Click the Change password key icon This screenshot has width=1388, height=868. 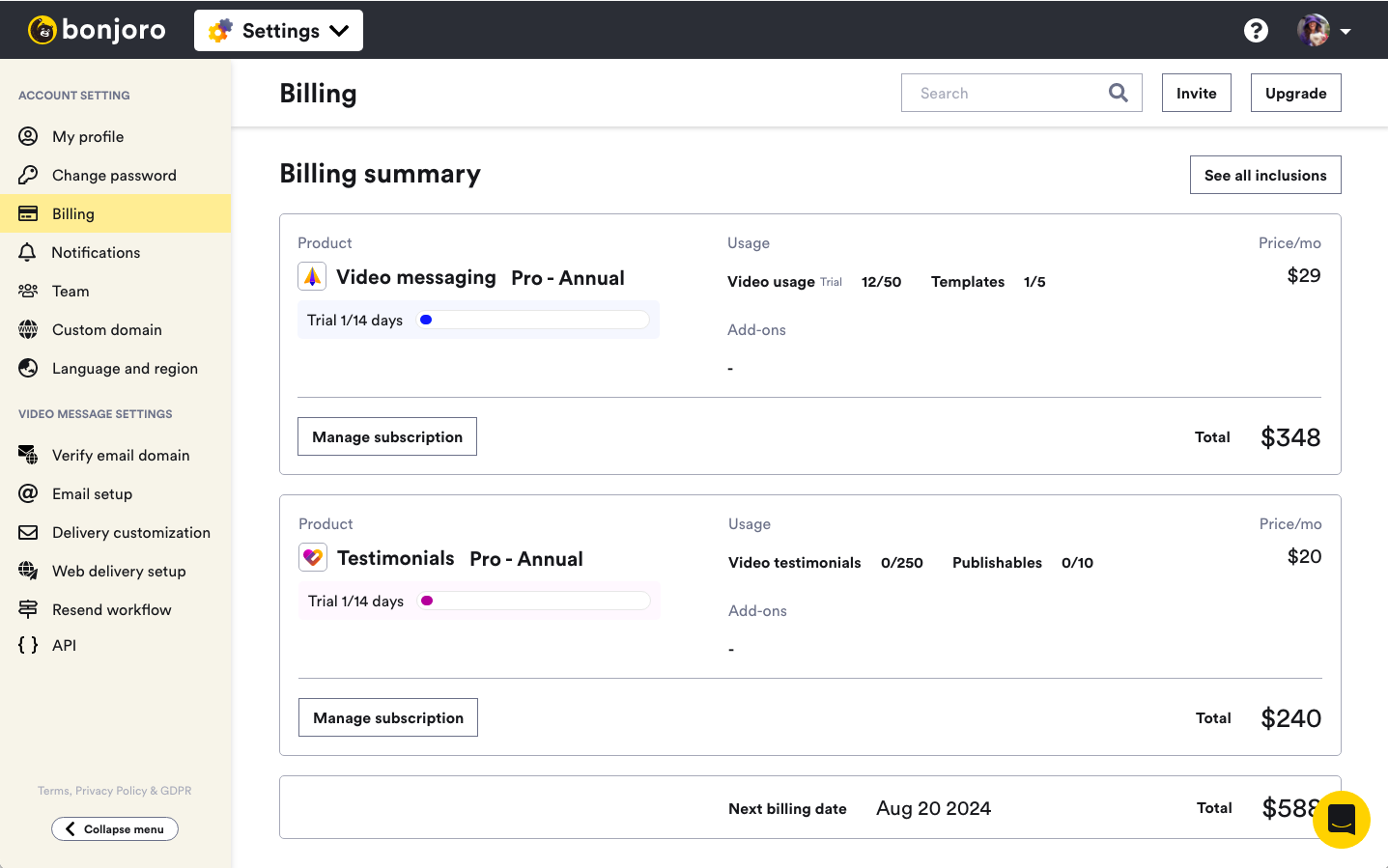pyautogui.click(x=28, y=175)
